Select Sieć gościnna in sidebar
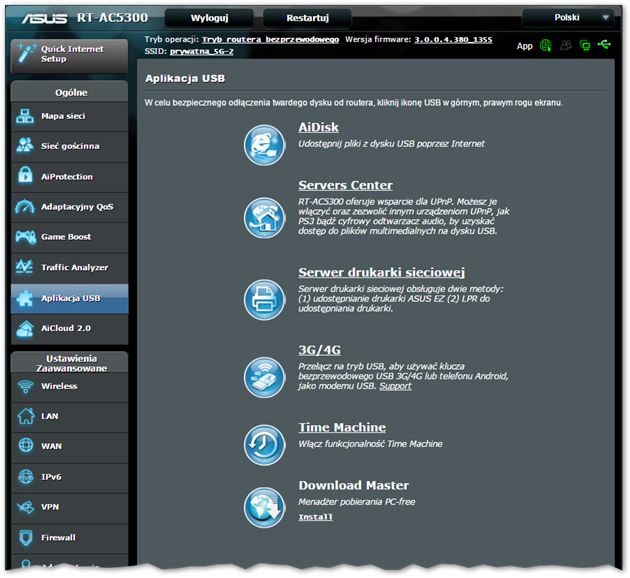The width and height of the screenshot is (630, 578). click(x=70, y=147)
